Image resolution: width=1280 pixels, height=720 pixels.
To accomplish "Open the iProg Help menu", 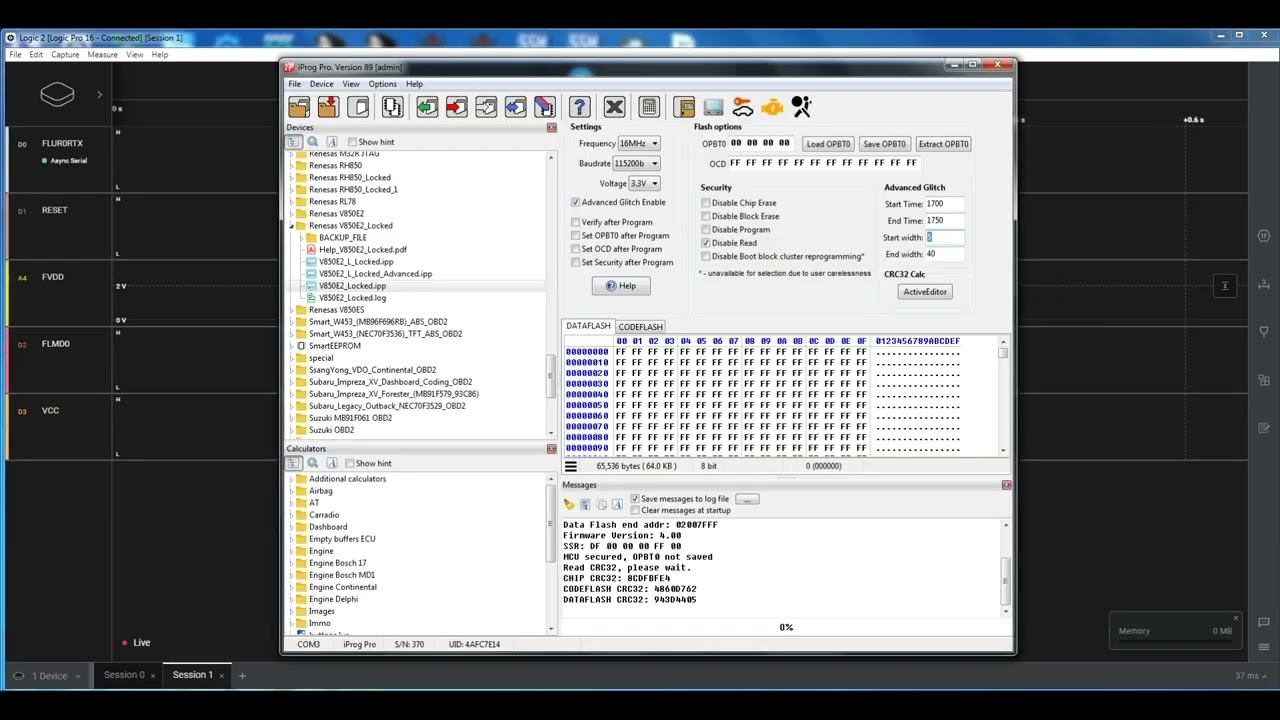I will [414, 84].
